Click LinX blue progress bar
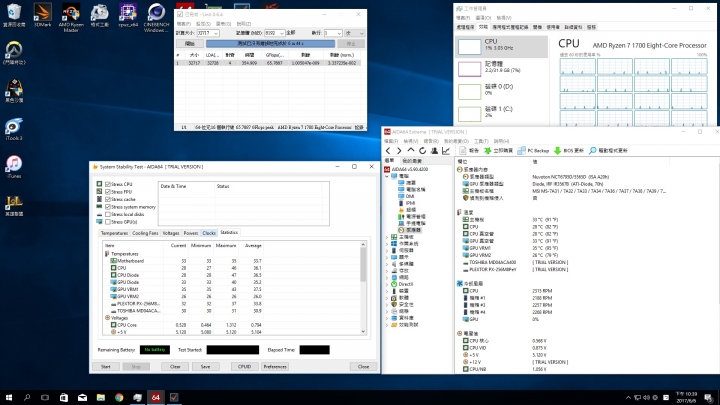This screenshot has width=720, height=405. pos(270,44)
